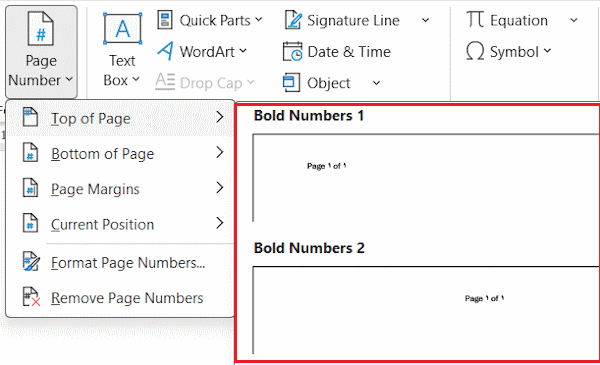This screenshot has height=365, width=600.
Task: Click the Bold Numbers 2 heading
Action: [x=309, y=248]
